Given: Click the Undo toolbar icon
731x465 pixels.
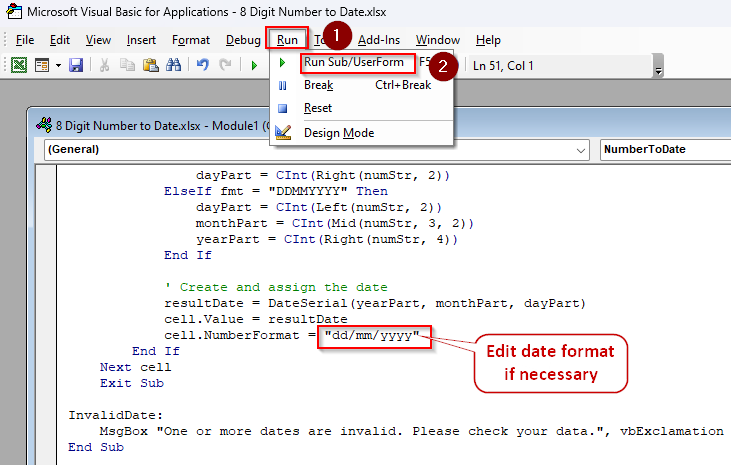Looking at the screenshot, I should (203, 65).
